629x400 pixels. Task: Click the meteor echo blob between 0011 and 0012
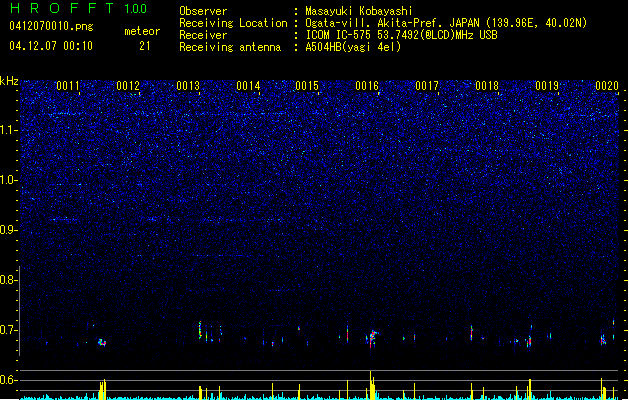102,342
